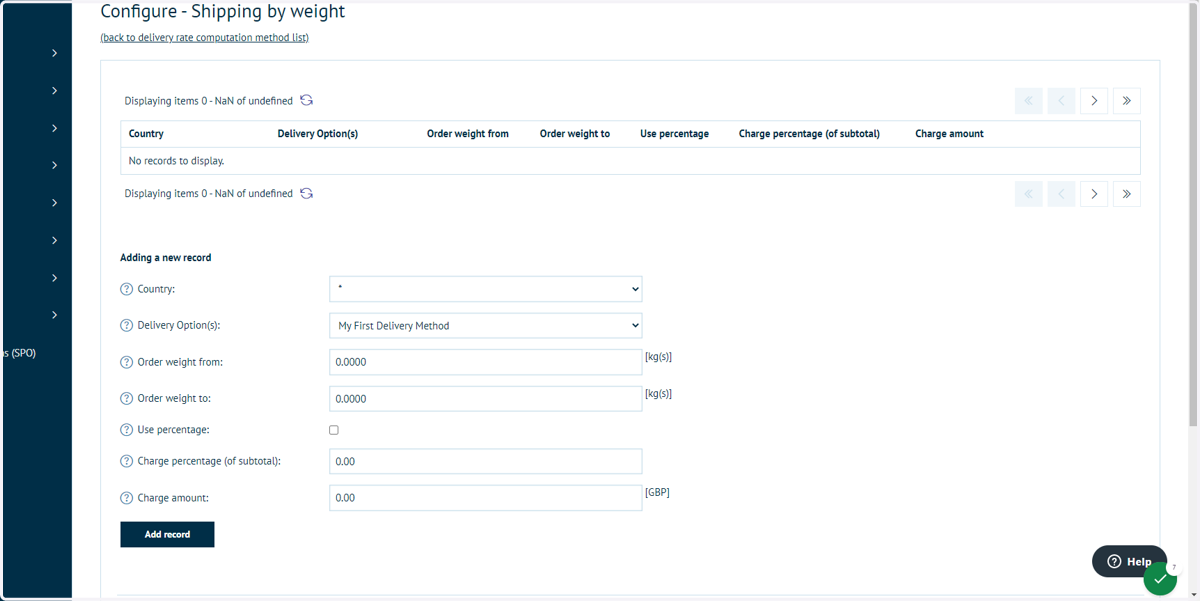
Task: Click the 'Adding a new record' heading
Action: [166, 258]
